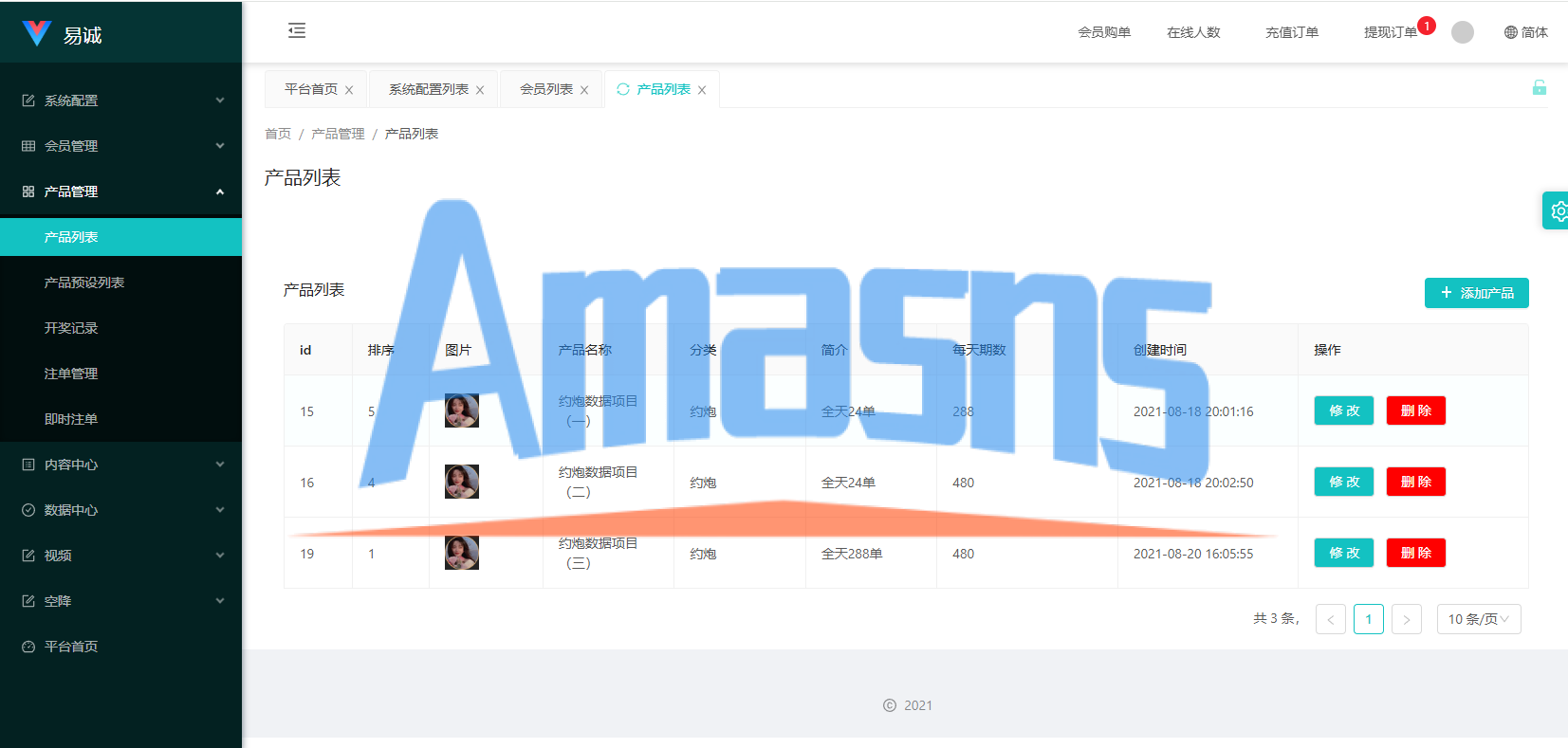Click the 易诚 logo icon

37,33
